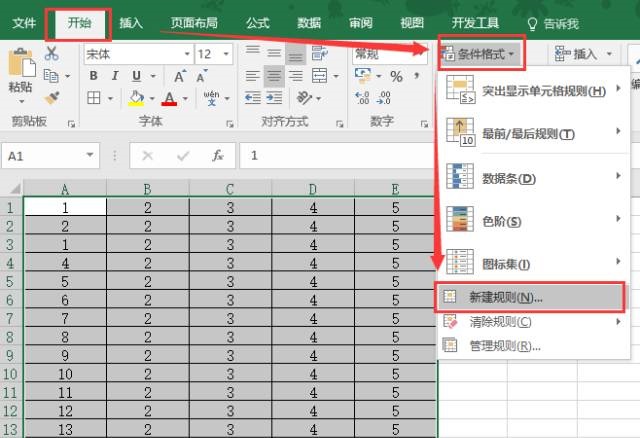Click the fx Insert Function icon
Image resolution: width=640 pixels, height=438 pixels.
point(218,156)
